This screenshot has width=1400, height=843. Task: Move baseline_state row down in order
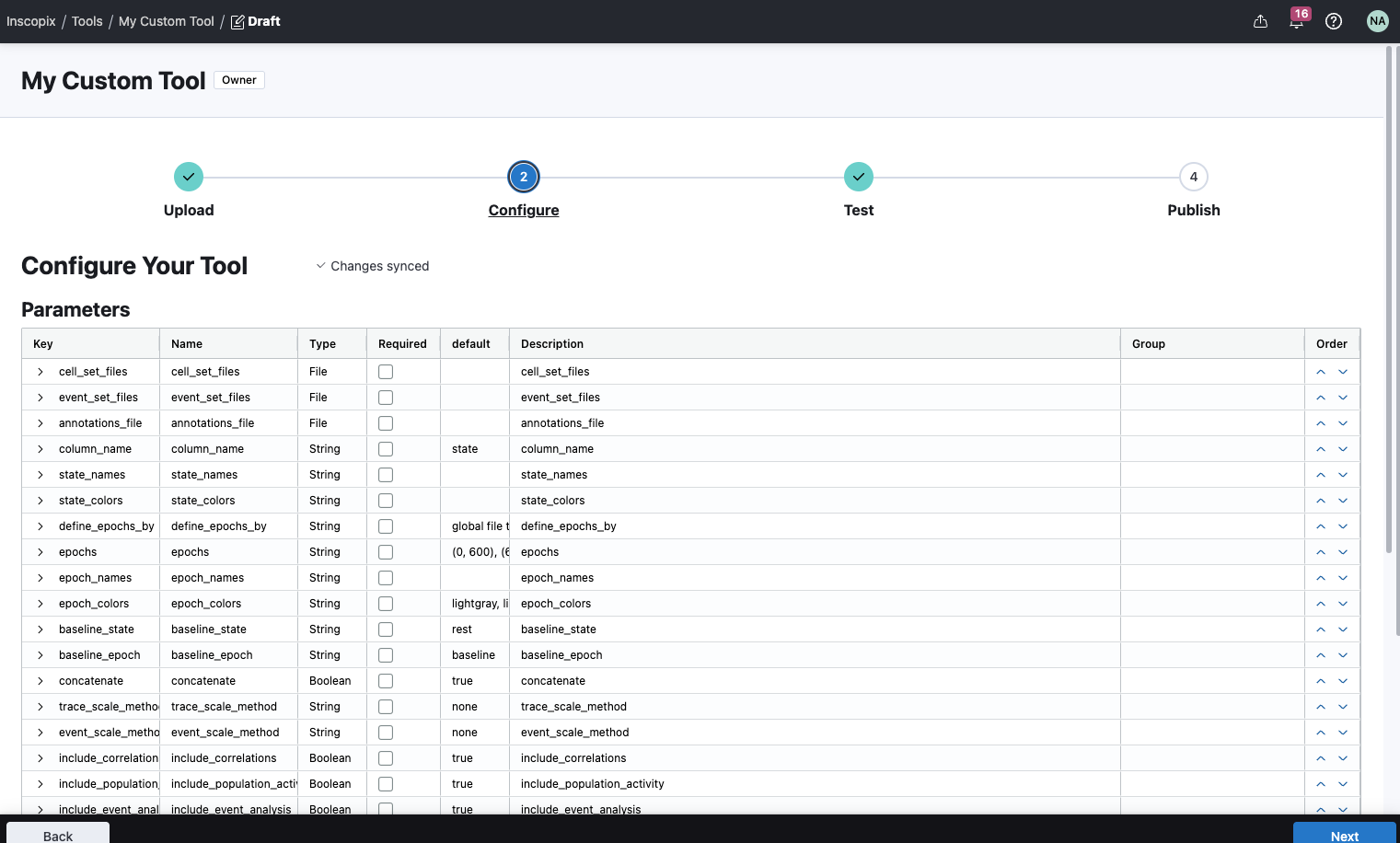[1343, 629]
